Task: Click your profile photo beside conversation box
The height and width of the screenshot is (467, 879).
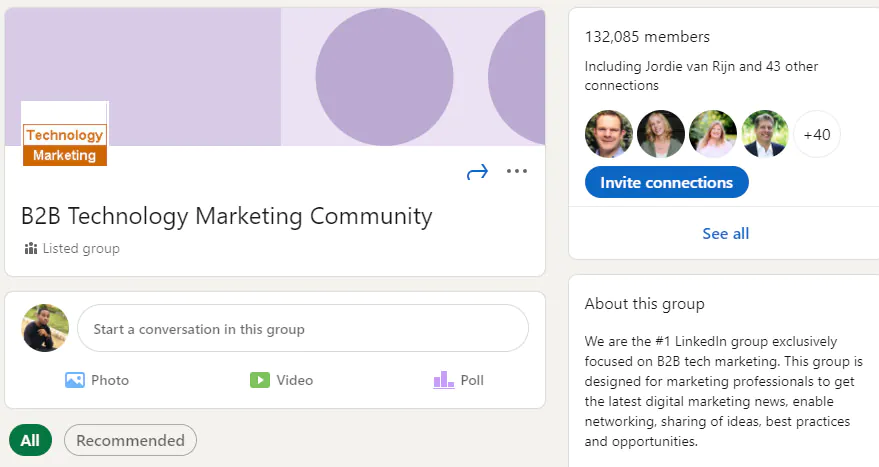Action: pyautogui.click(x=45, y=328)
